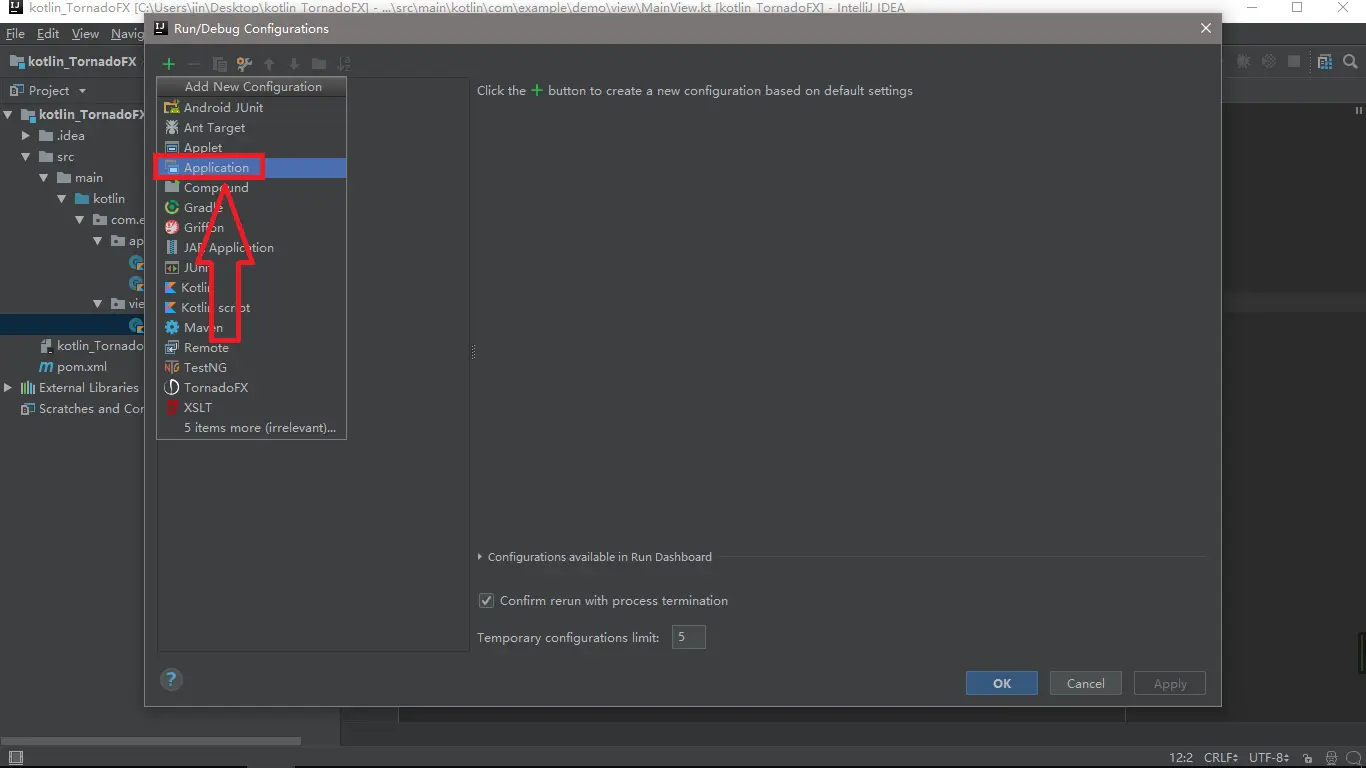1366x768 pixels.
Task: Click the Copy Configuration icon
Action: tap(219, 64)
